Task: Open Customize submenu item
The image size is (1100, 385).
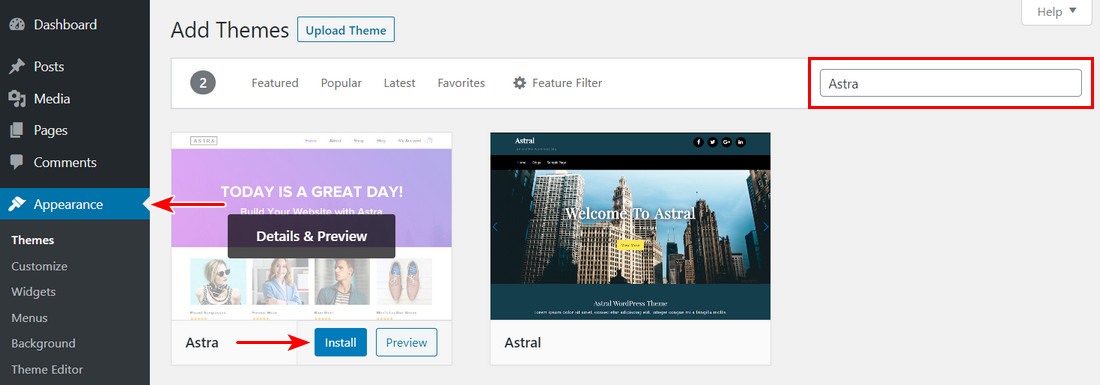Action: (39, 266)
